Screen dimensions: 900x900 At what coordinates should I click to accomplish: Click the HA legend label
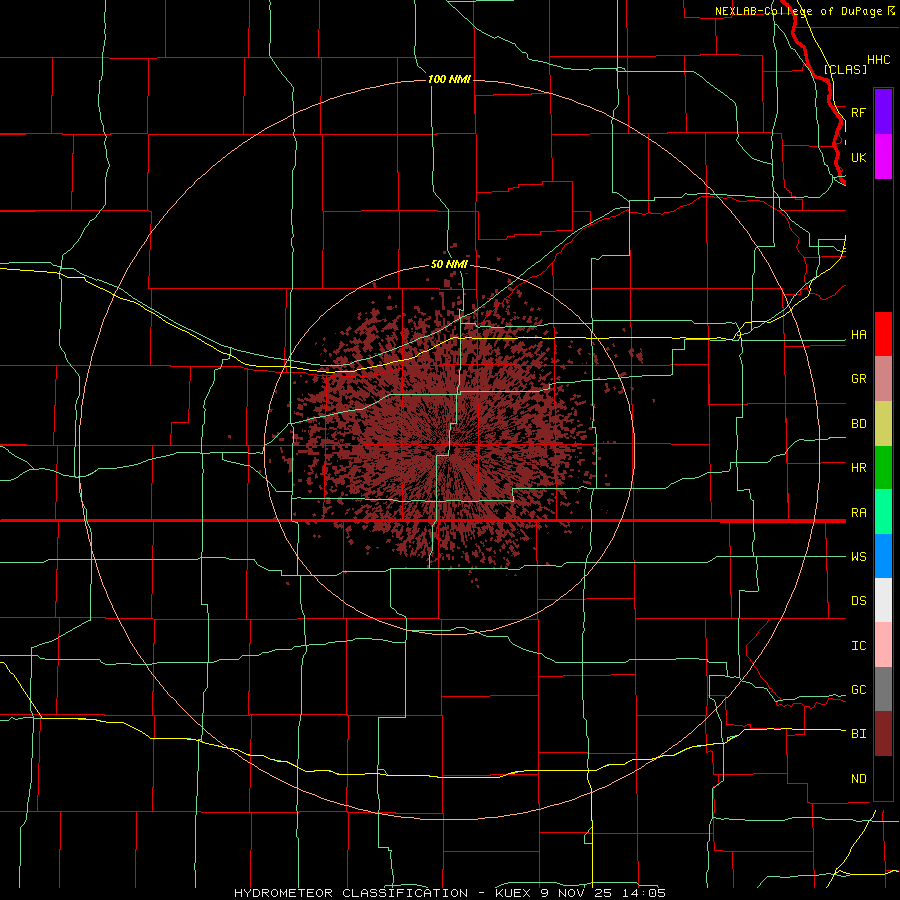(x=858, y=335)
